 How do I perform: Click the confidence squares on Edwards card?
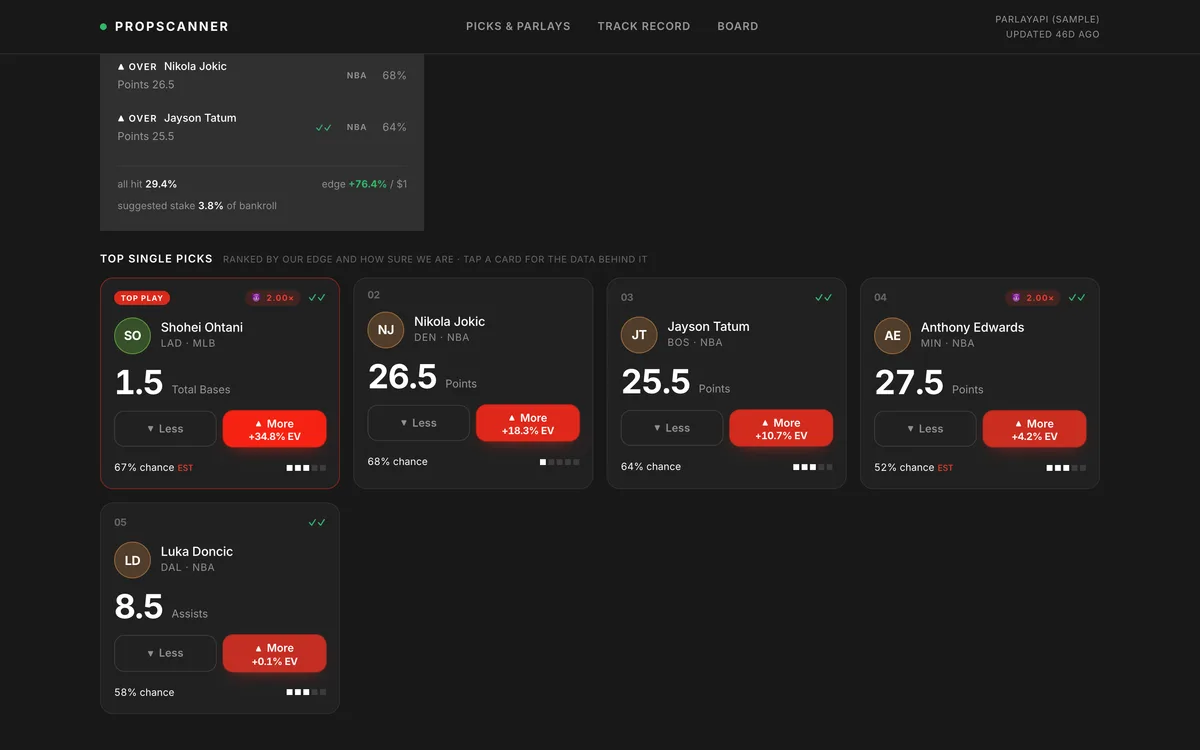pyautogui.click(x=1066, y=468)
